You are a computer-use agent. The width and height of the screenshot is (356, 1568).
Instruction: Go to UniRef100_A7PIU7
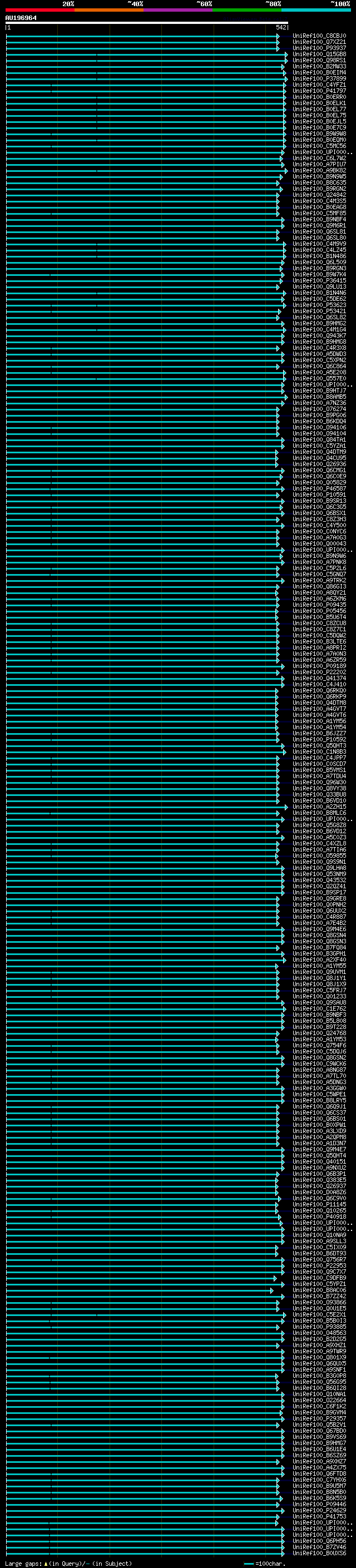point(319,164)
